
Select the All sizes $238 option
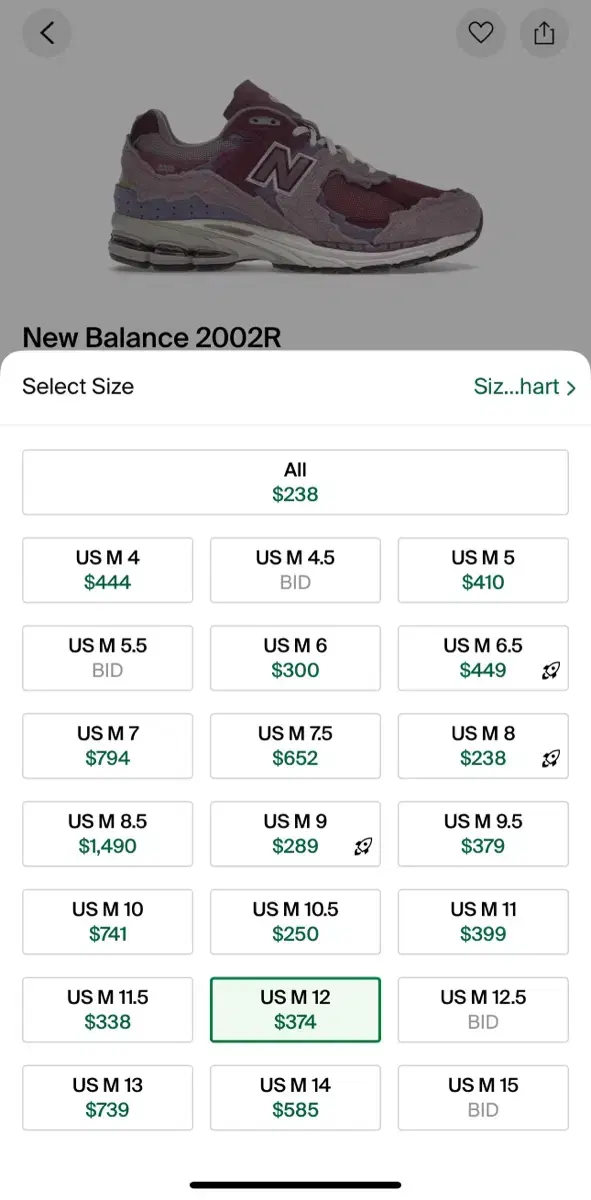295,482
